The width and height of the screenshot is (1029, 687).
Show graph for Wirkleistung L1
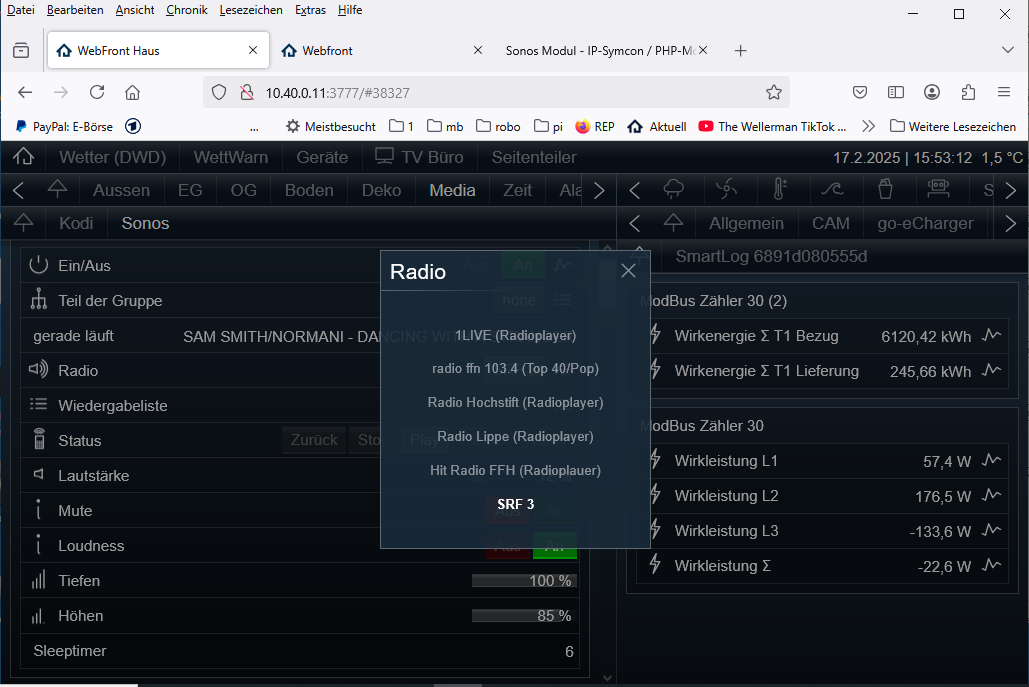992,461
